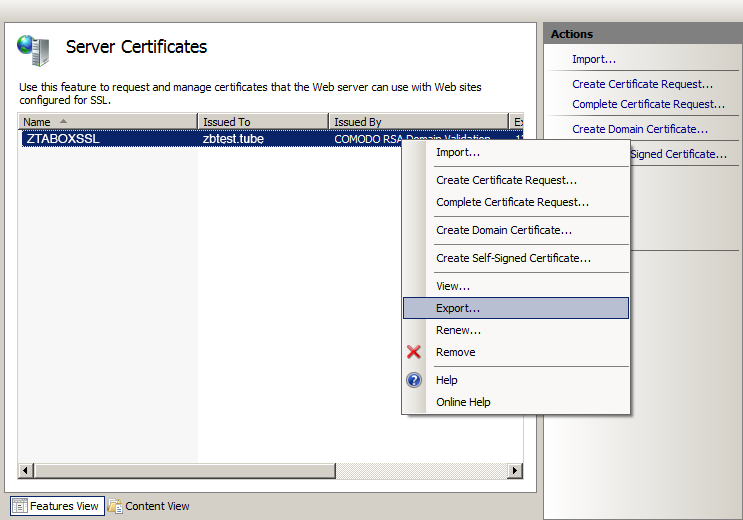Click Create Domain Certificate... in Actions pane
Screen dimensions: 743x520
coord(640,129)
